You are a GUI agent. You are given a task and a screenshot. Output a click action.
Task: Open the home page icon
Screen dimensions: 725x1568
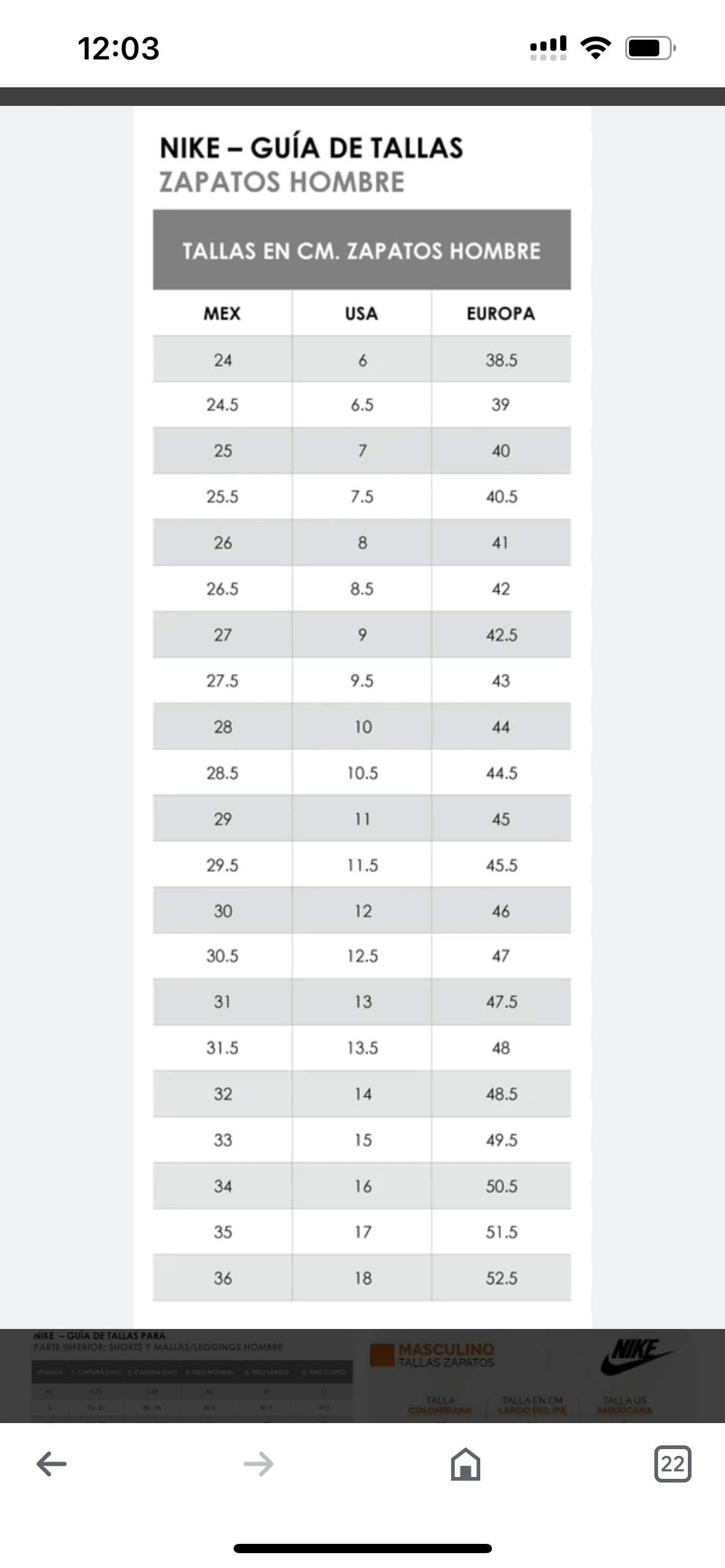[x=465, y=1464]
